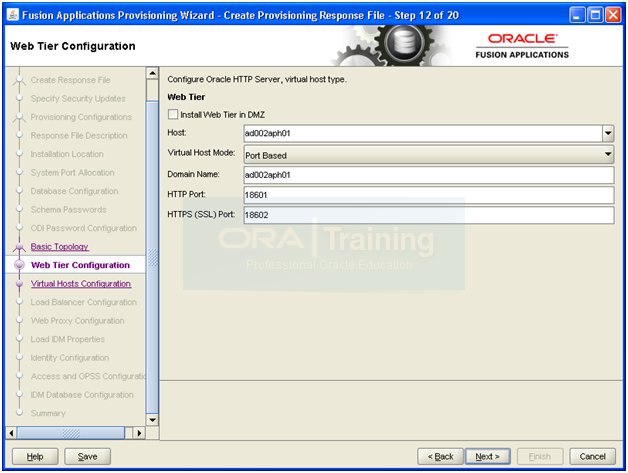This screenshot has height=473, width=628.
Task: Click horizontal scroll left arrow
Action: pyautogui.click(x=11, y=433)
